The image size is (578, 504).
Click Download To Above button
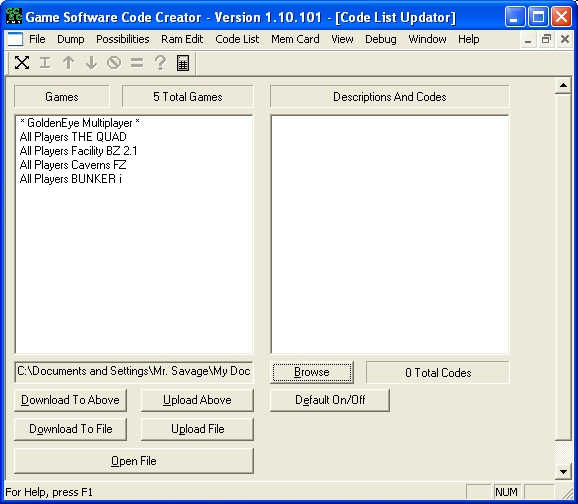(70, 400)
